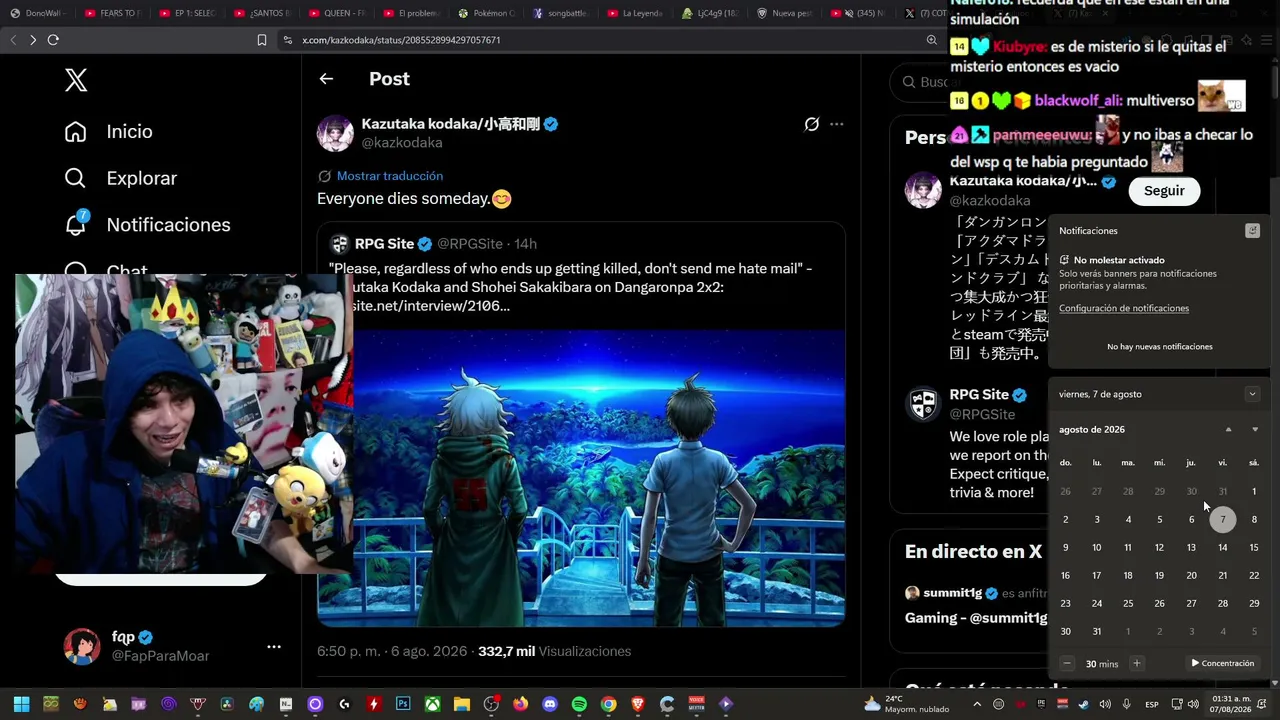Switch to the DonoWall browser tab
Image resolution: width=1280 pixels, height=720 pixels.
click(x=38, y=14)
